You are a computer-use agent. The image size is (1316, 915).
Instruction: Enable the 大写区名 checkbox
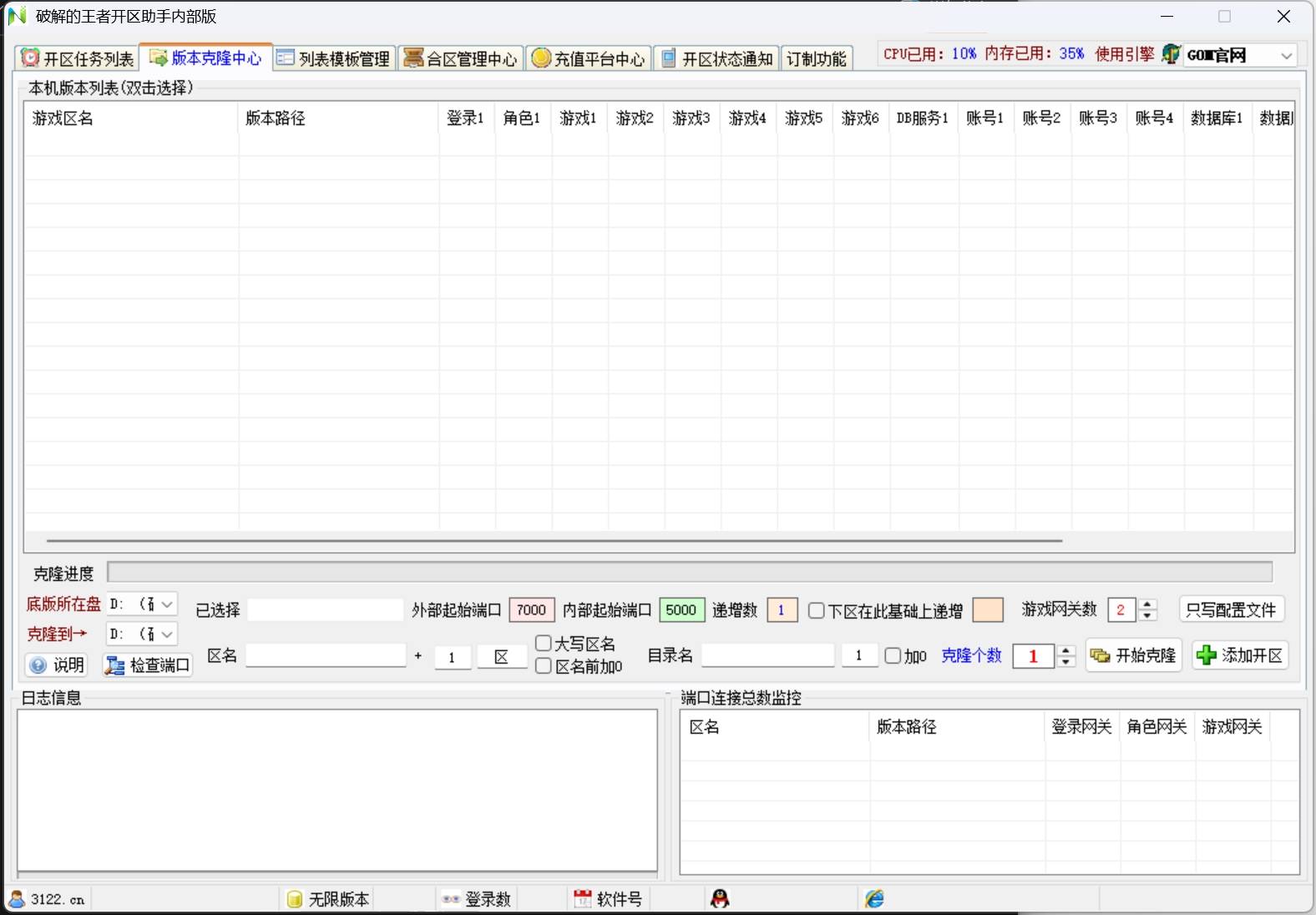tap(544, 643)
